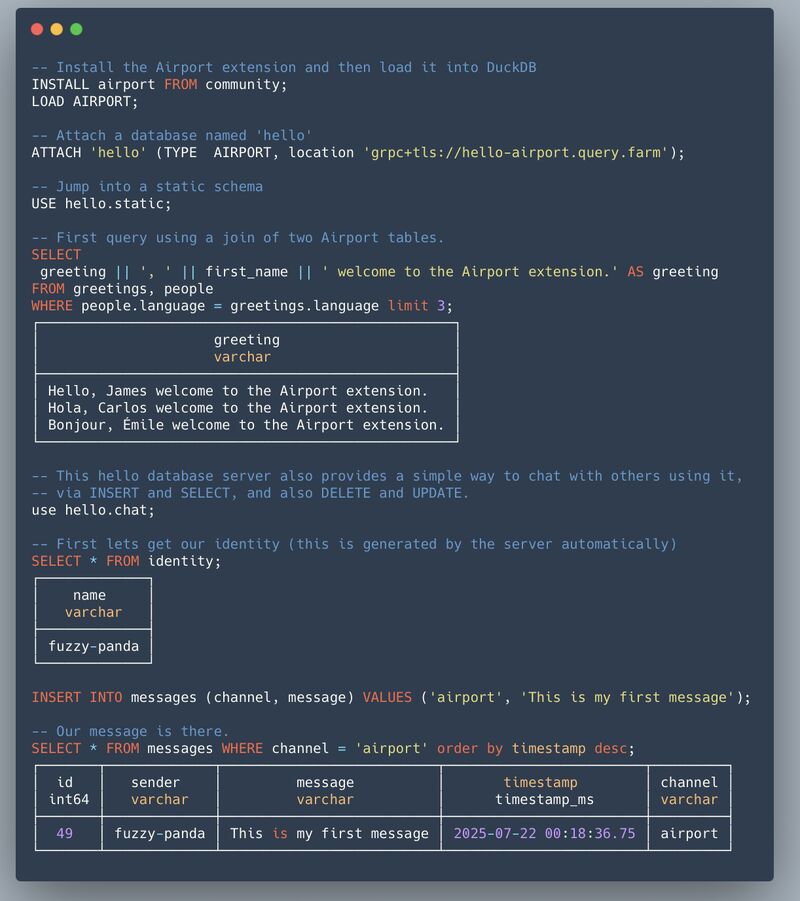Click the INSTALL airport FROM community line
The image size is (800, 901).
click(x=159, y=85)
